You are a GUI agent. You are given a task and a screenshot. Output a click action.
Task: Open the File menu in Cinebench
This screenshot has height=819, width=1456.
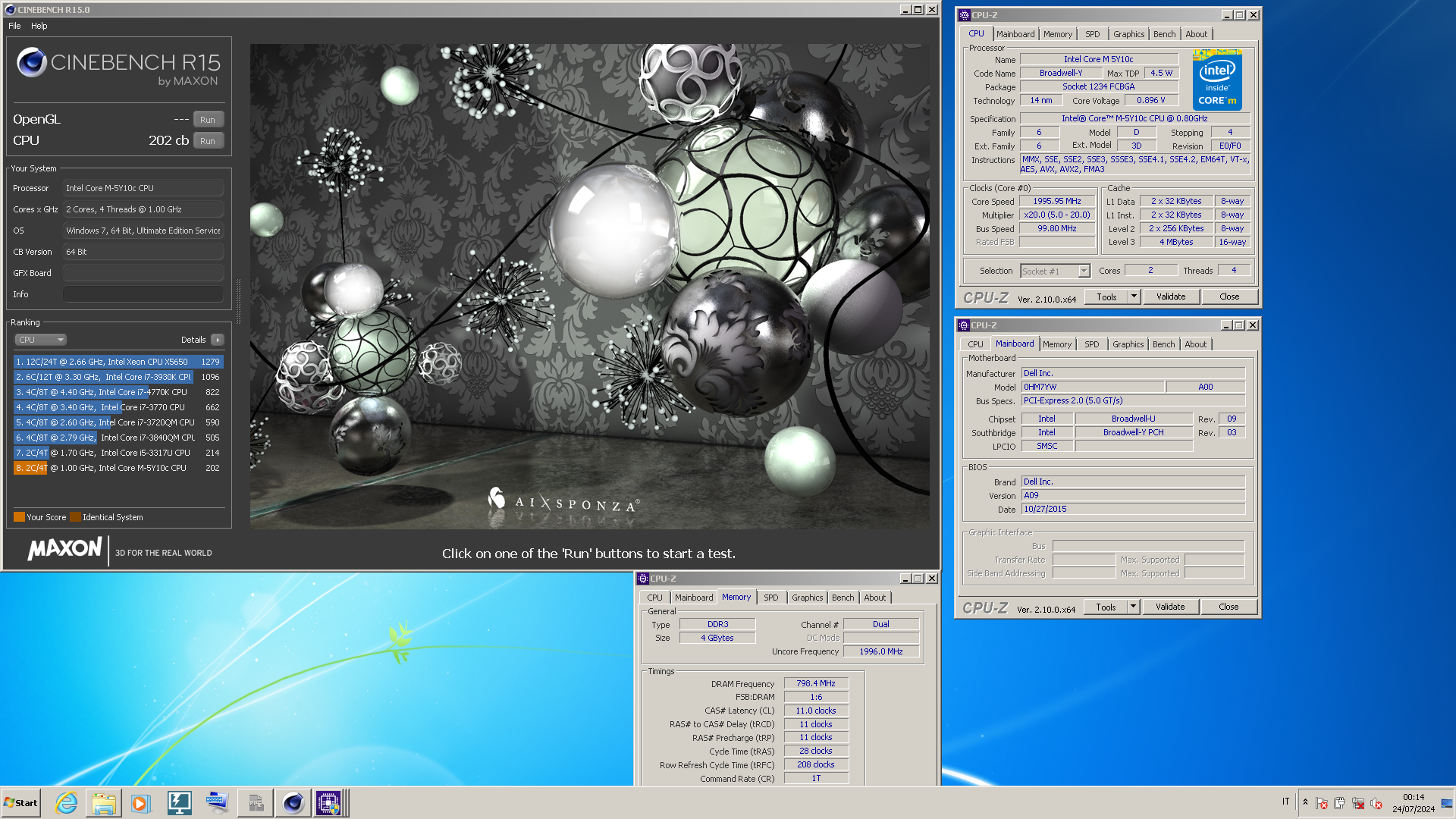pos(14,26)
